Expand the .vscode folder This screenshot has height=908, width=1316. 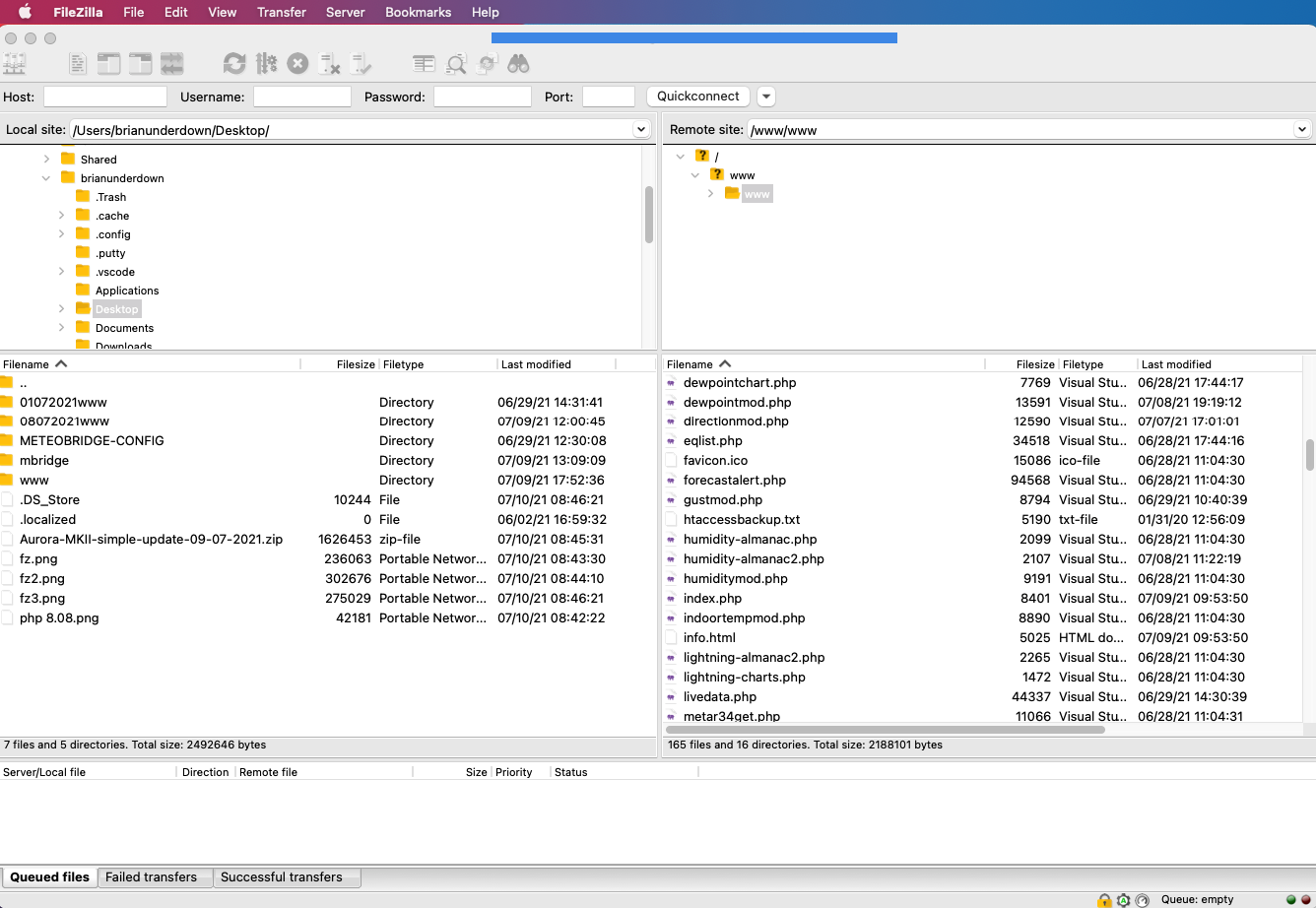61,272
